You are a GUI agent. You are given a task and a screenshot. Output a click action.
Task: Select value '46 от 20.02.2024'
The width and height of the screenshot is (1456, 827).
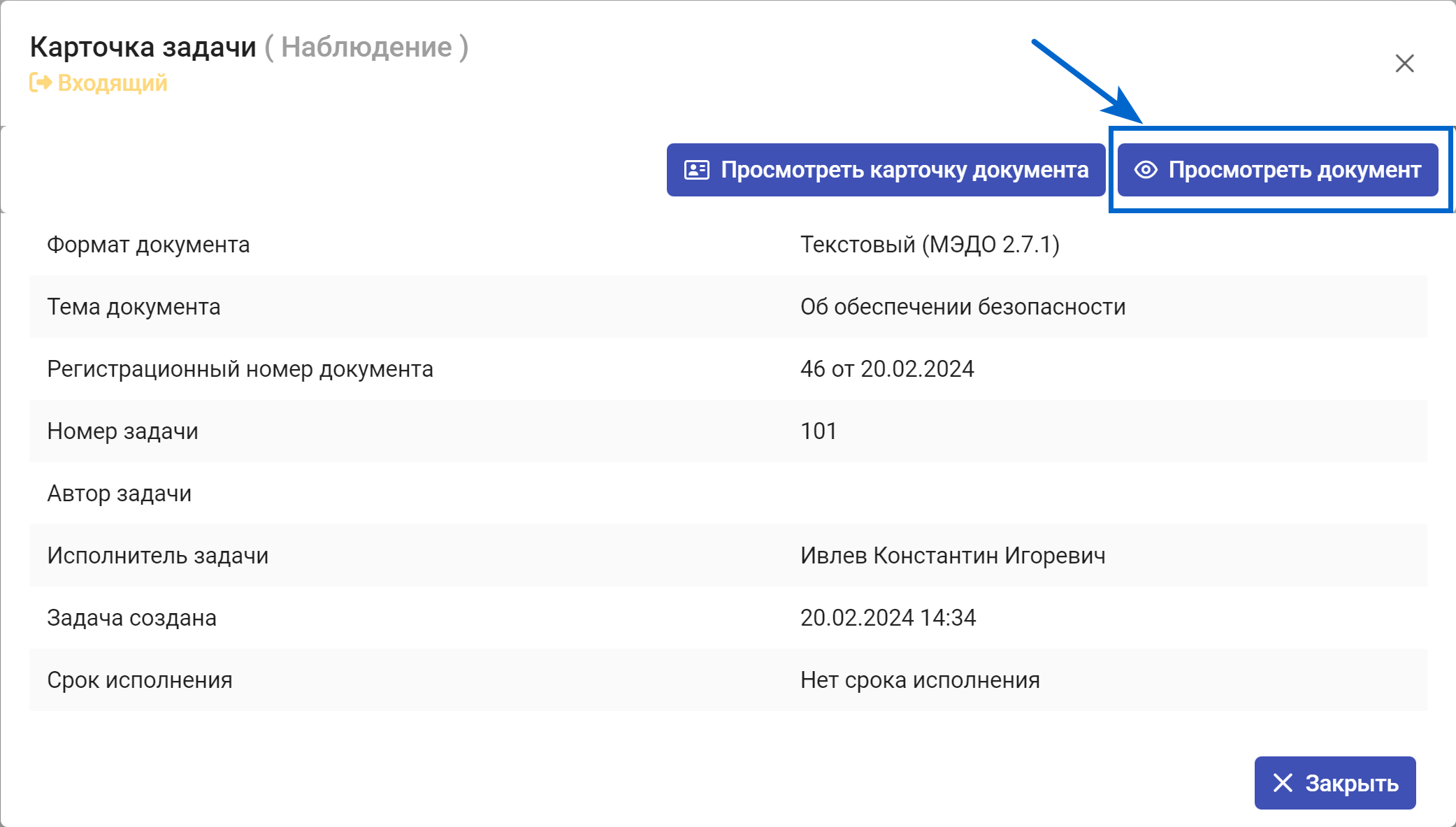(887, 369)
